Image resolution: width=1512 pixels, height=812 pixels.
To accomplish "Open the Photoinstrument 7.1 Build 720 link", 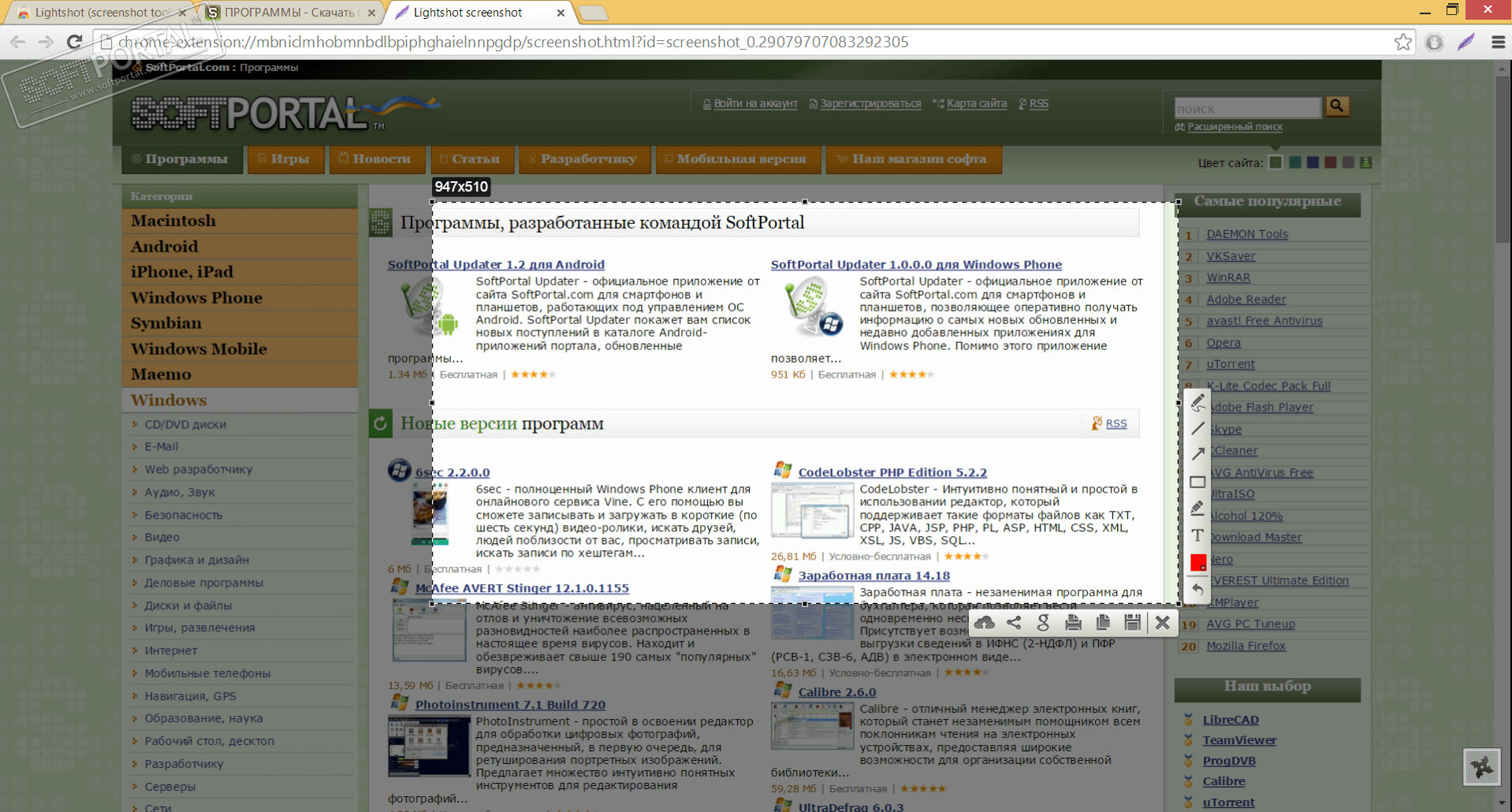I will [x=511, y=705].
